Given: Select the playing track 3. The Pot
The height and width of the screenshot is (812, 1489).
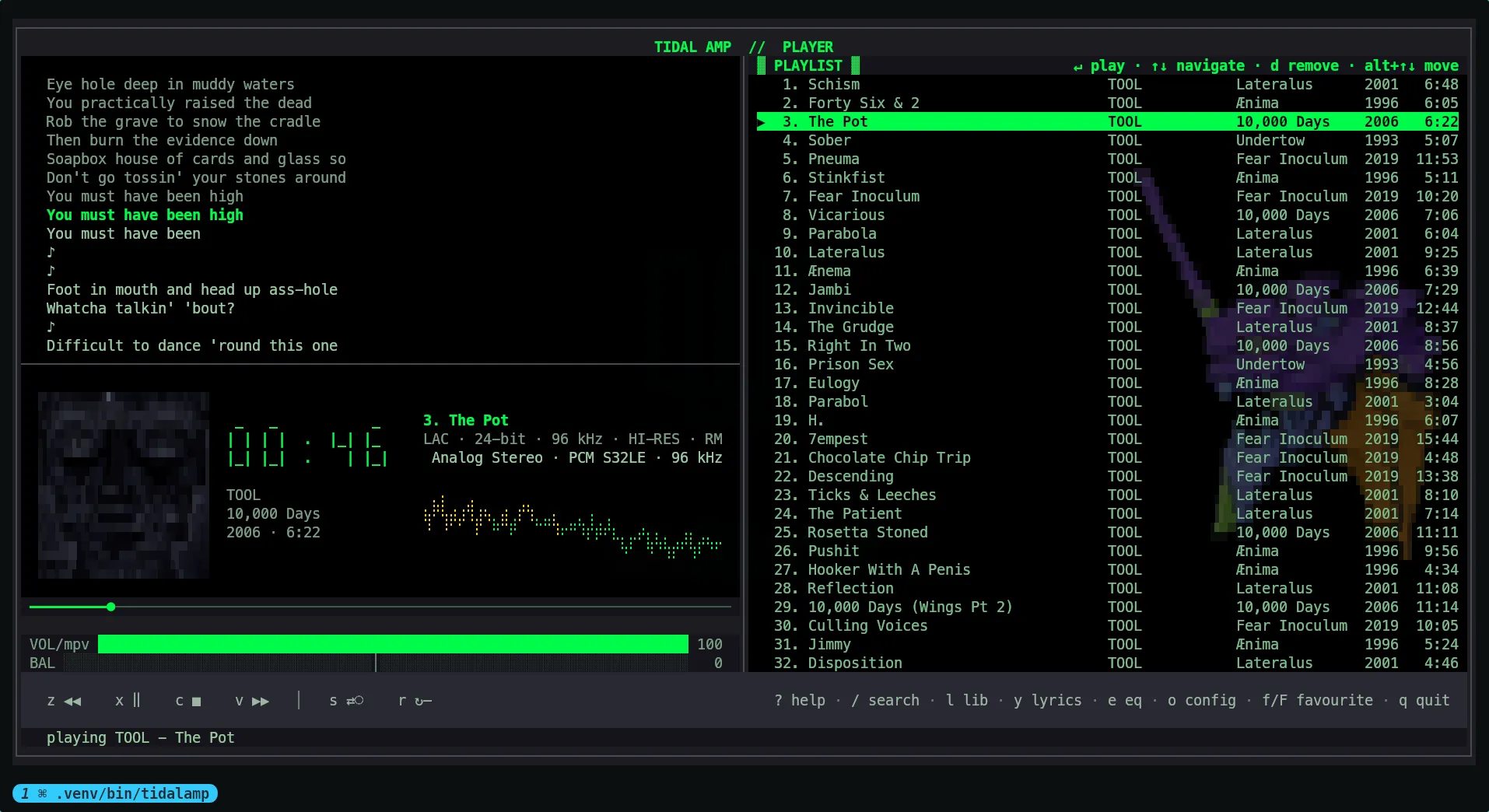Looking at the screenshot, I should click(1108, 122).
